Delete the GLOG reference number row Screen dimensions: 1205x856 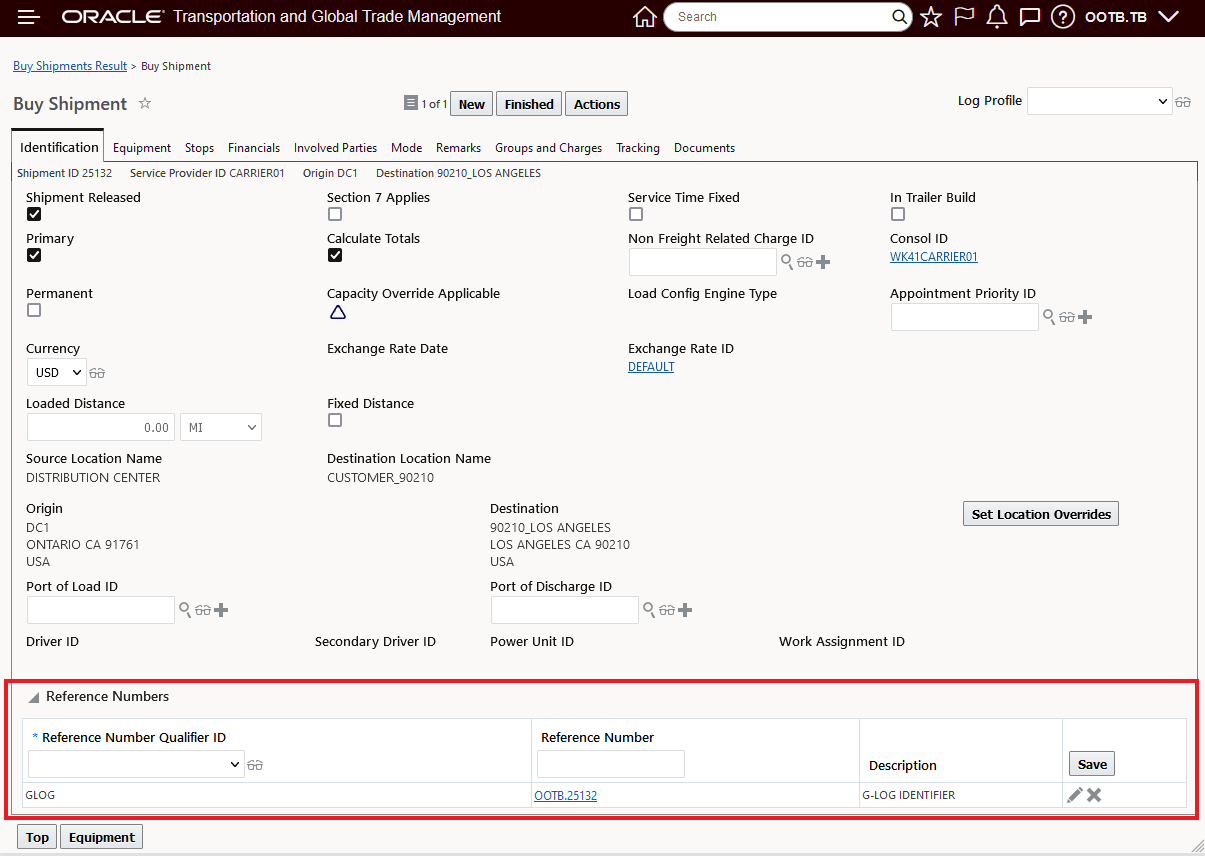(1094, 795)
